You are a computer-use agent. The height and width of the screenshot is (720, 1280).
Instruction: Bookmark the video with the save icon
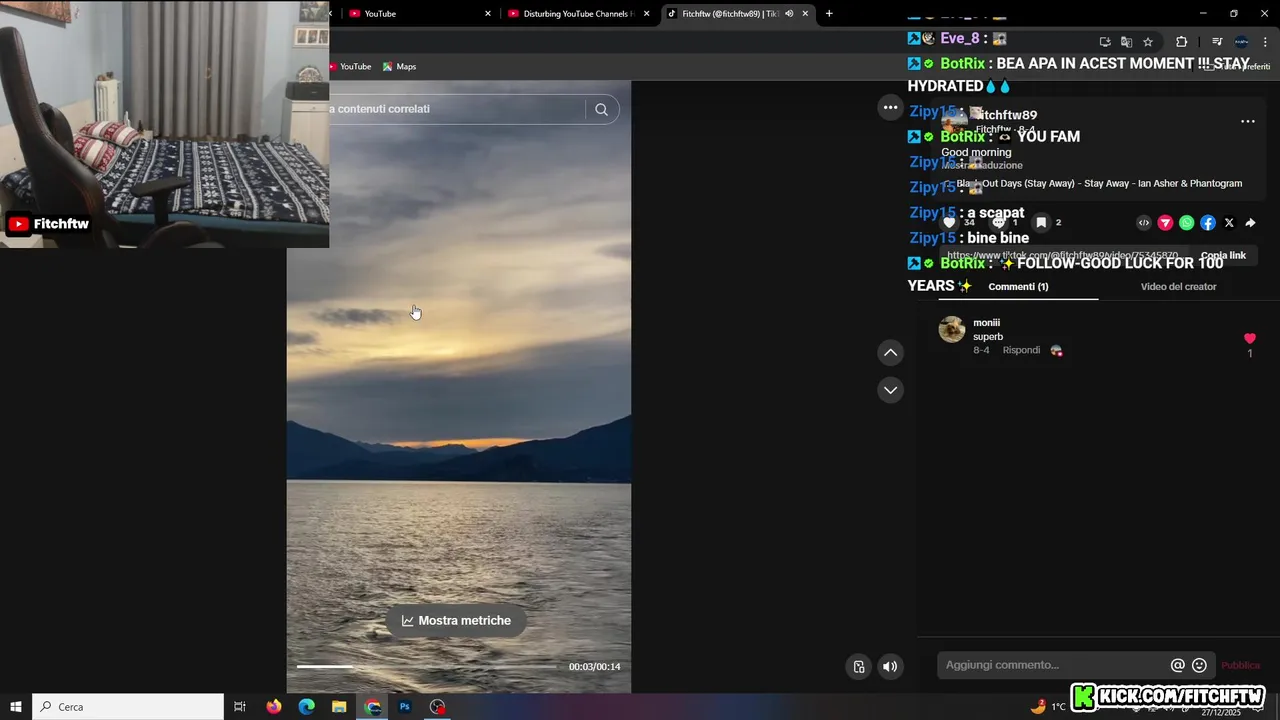[x=1041, y=223]
